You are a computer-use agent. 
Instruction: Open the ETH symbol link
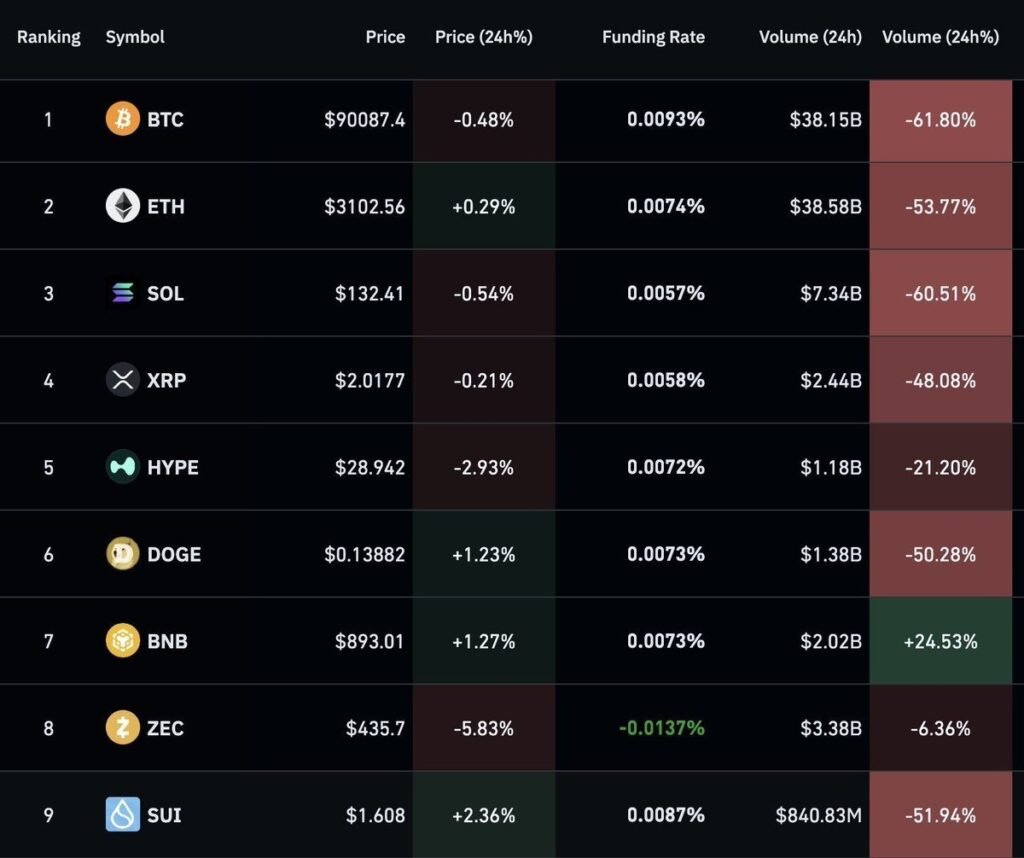point(165,207)
